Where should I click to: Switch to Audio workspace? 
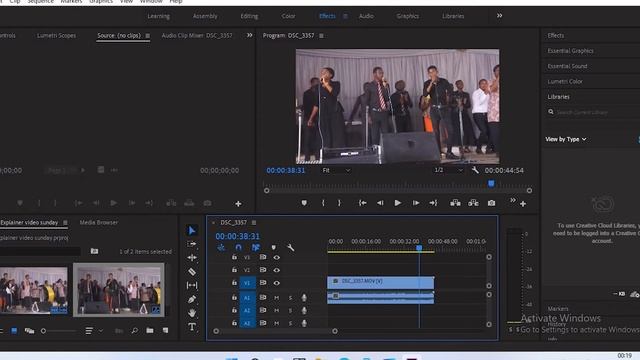pos(366,16)
